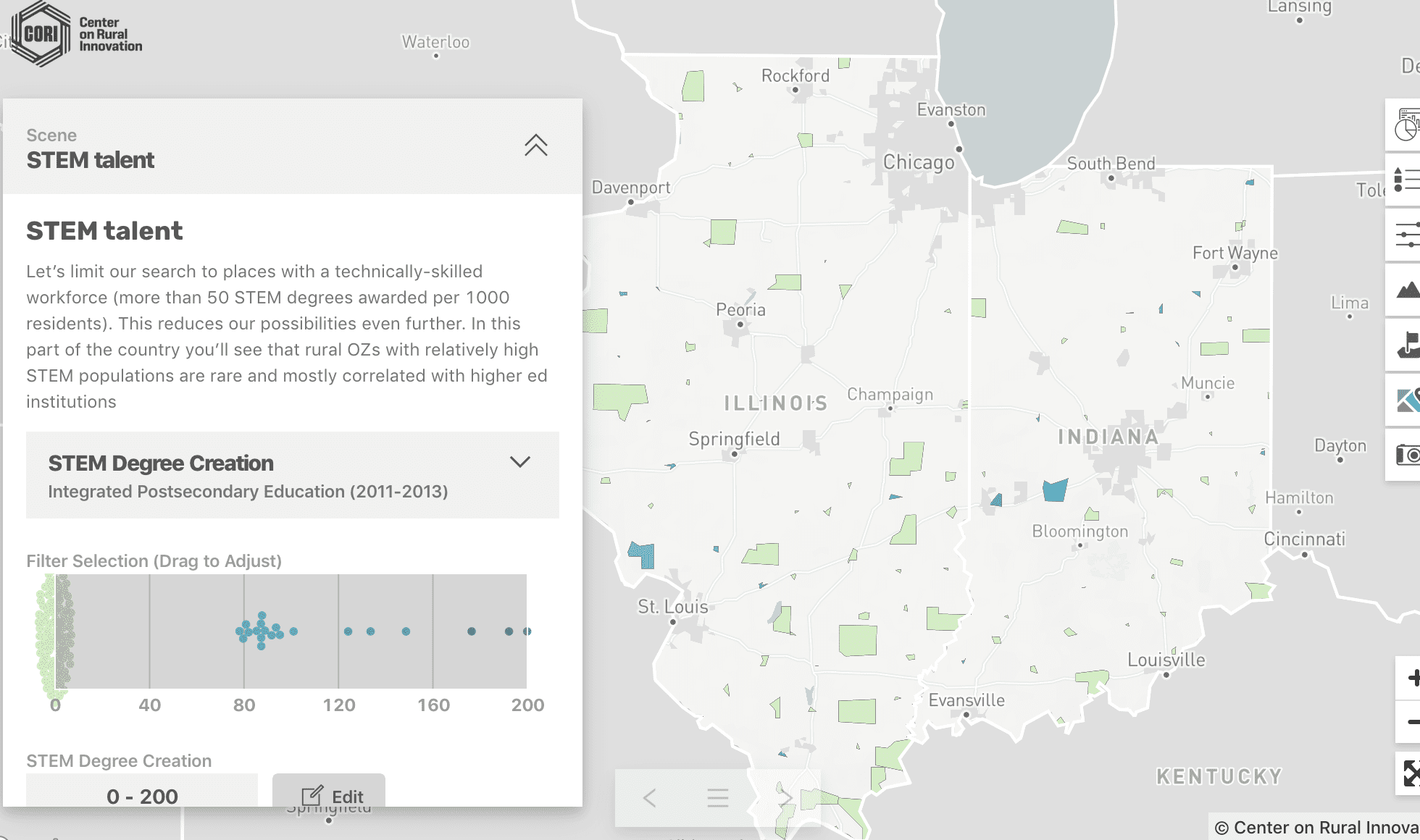The image size is (1420, 840).
Task: Click the histogram point near 176
Action: [x=472, y=631]
